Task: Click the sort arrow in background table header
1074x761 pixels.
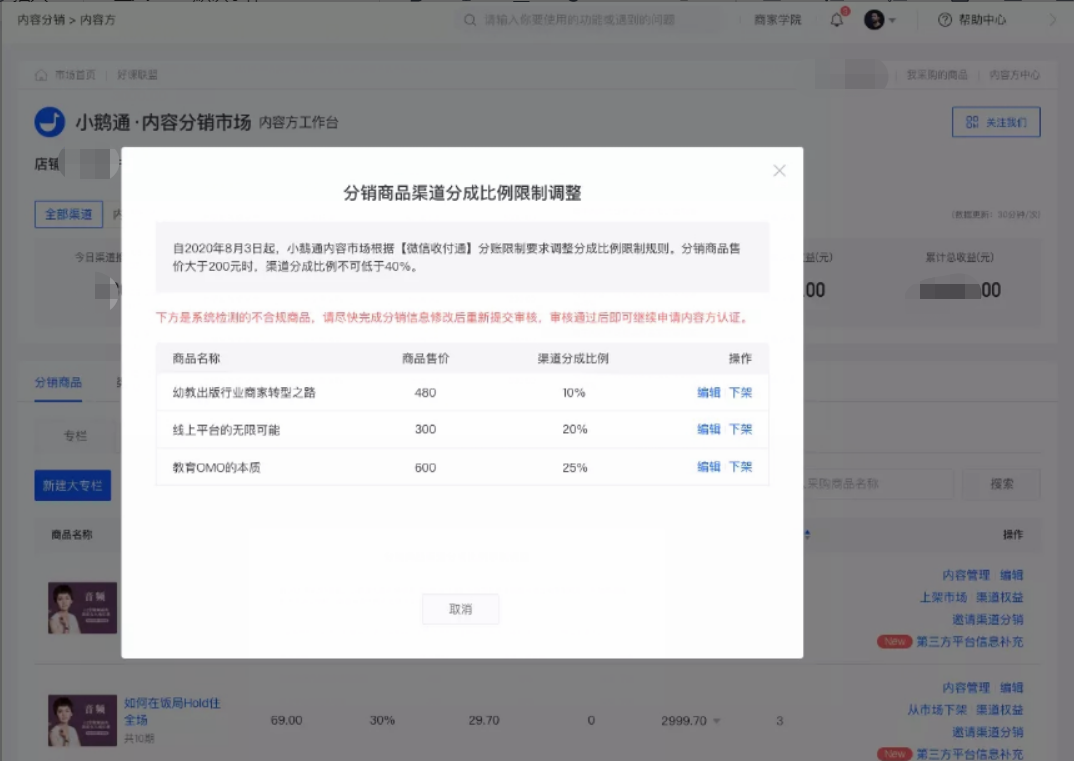Action: [808, 534]
